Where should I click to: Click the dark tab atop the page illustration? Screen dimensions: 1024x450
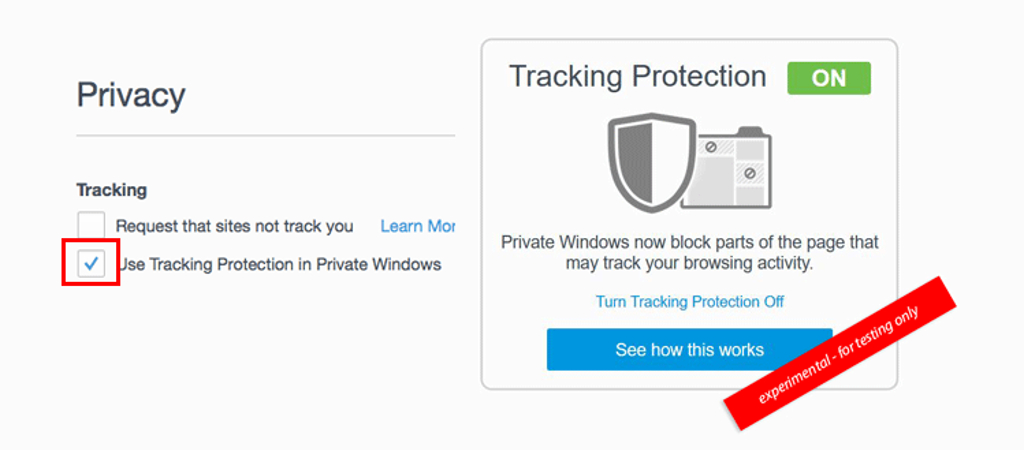pos(750,131)
